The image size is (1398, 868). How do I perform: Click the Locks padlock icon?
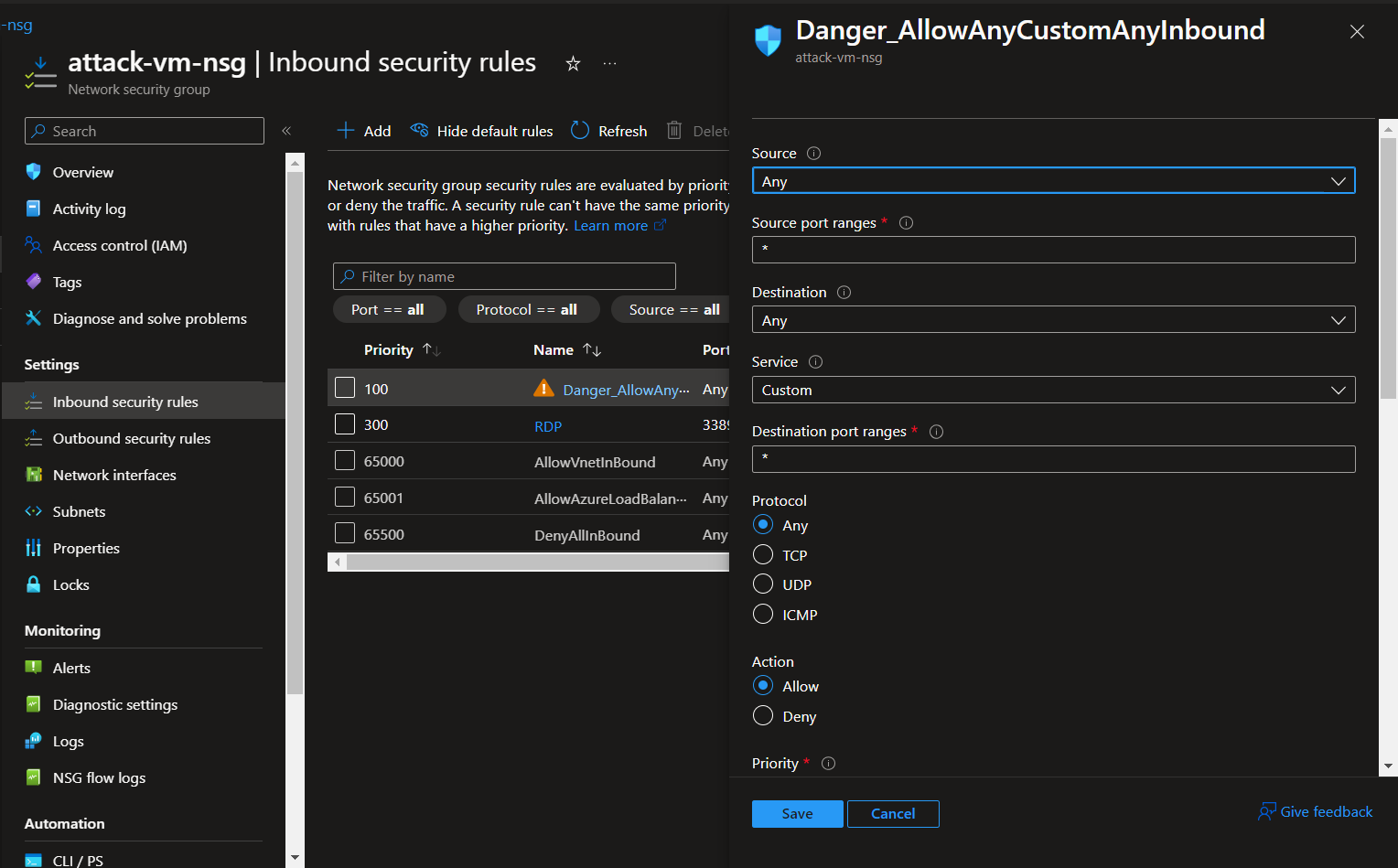pos(34,584)
